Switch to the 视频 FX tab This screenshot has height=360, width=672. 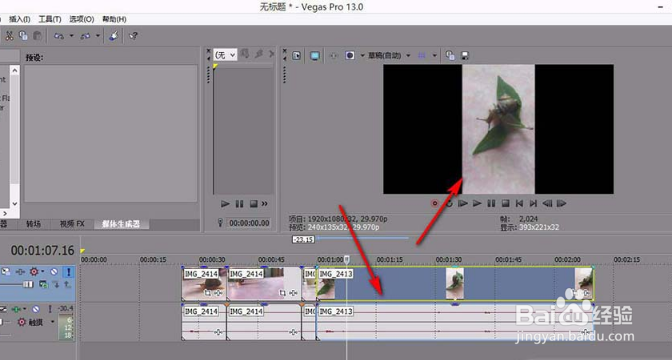click(x=72, y=224)
